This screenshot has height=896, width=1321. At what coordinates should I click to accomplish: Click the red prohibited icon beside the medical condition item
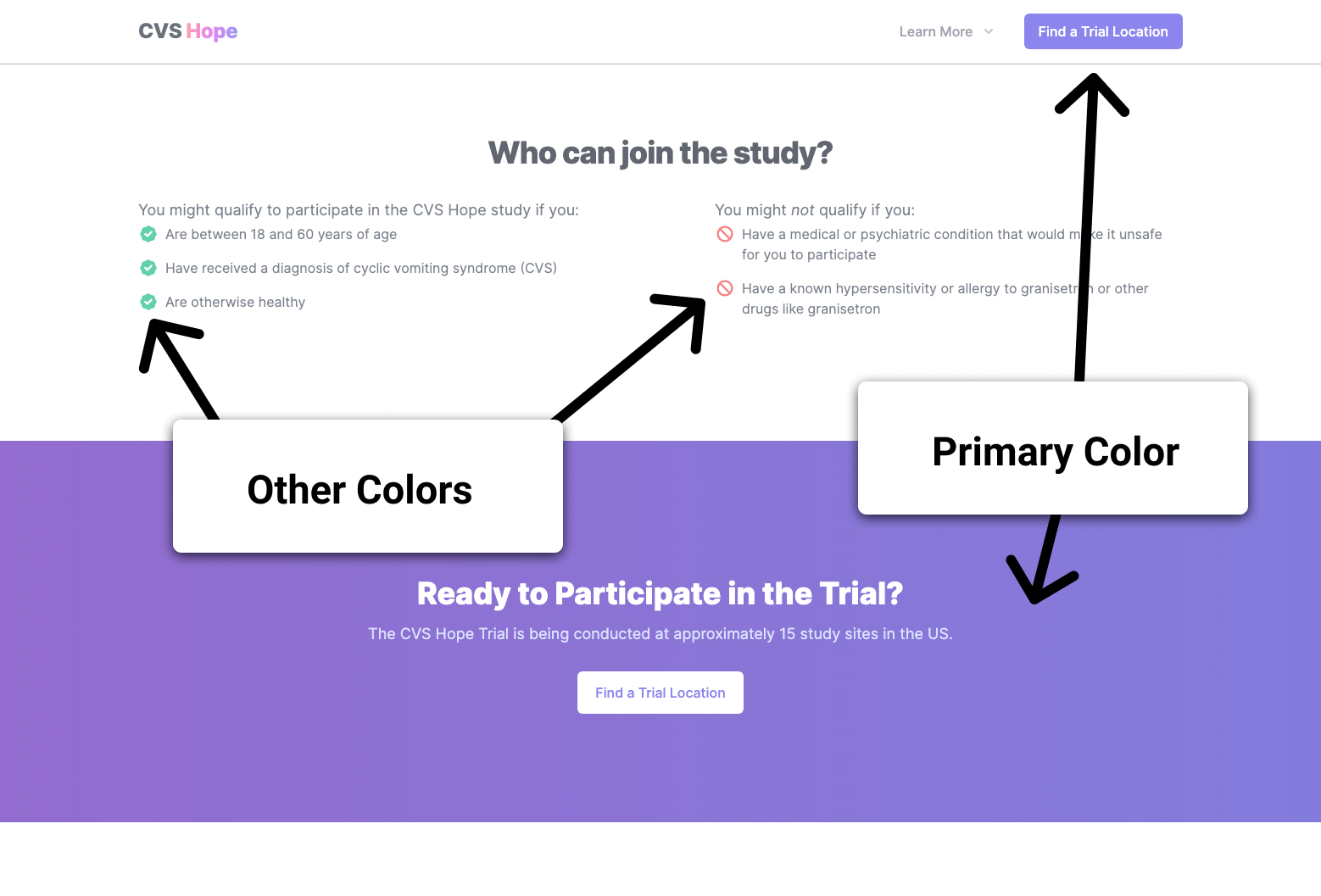[x=725, y=234]
